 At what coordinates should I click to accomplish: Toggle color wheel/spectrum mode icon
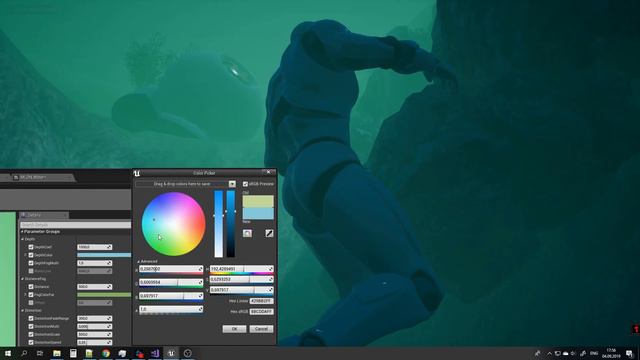pos(247,233)
